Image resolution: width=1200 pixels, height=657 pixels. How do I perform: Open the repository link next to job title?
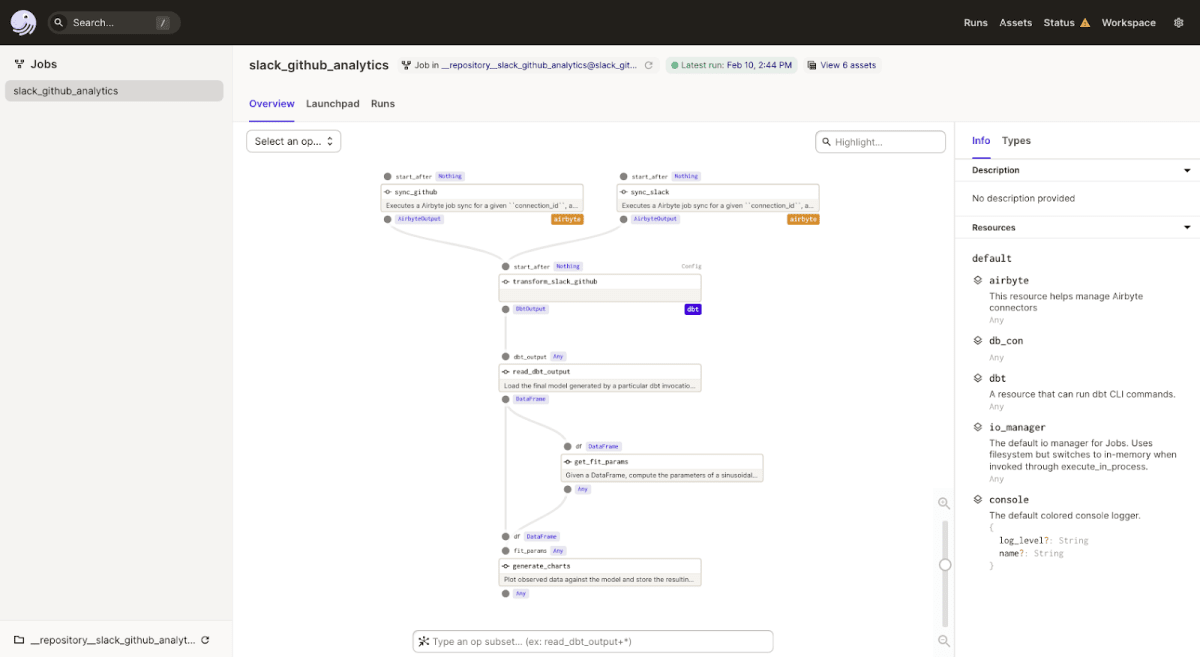[x=539, y=65]
